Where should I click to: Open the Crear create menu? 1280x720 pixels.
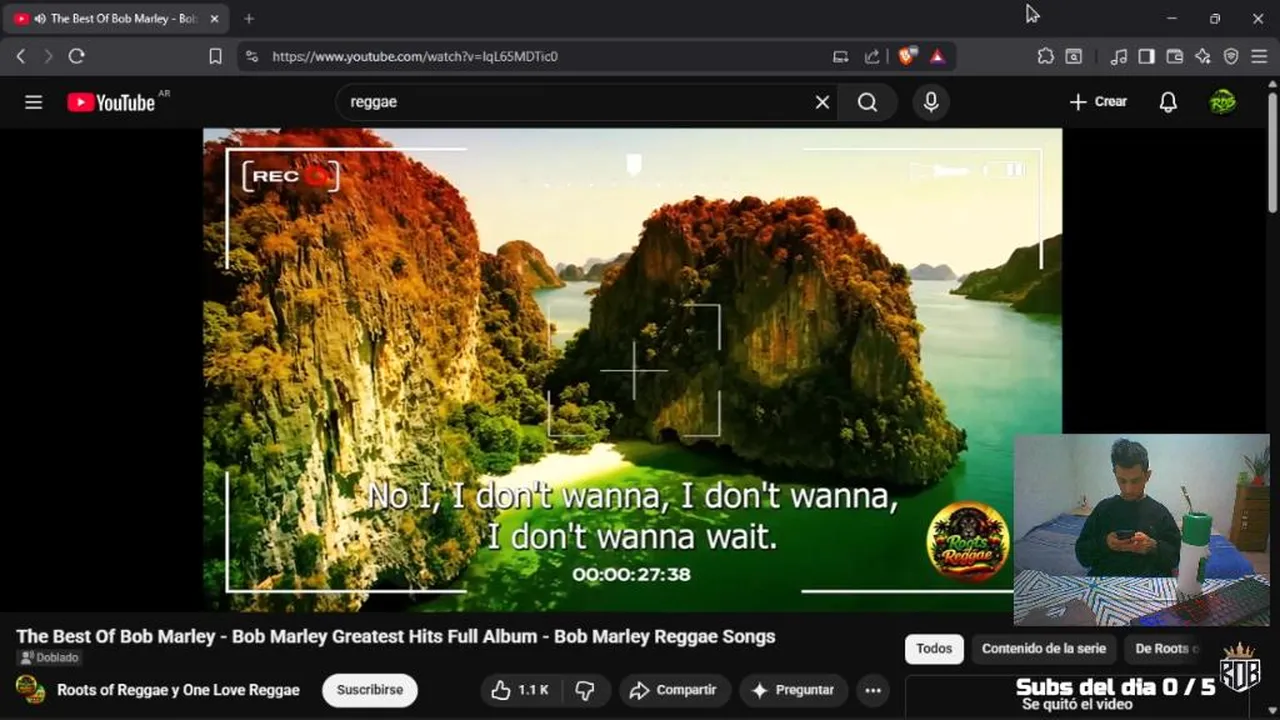pos(1098,102)
